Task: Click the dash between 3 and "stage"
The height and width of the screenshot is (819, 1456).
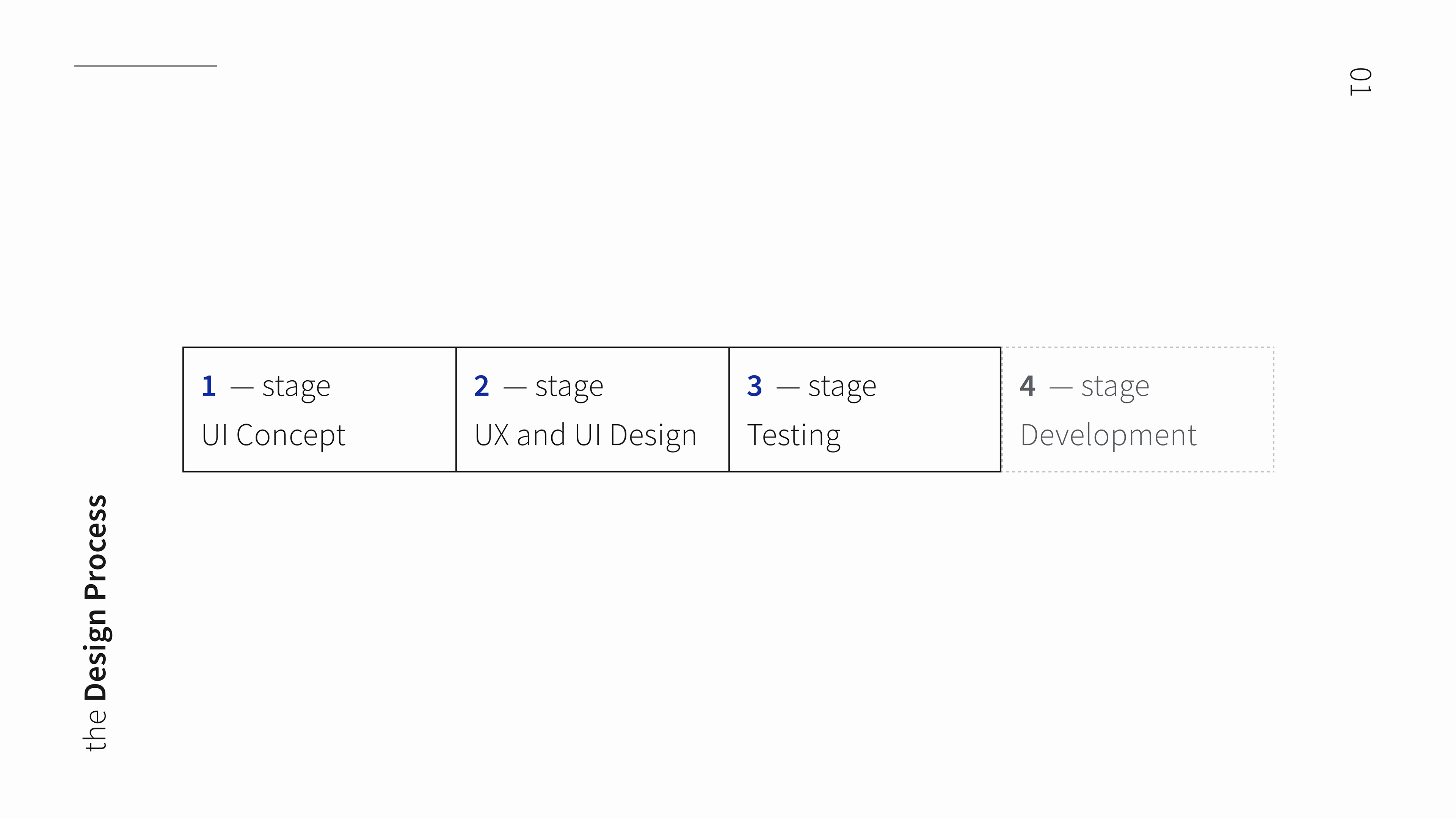Action: pyautogui.click(x=788, y=388)
